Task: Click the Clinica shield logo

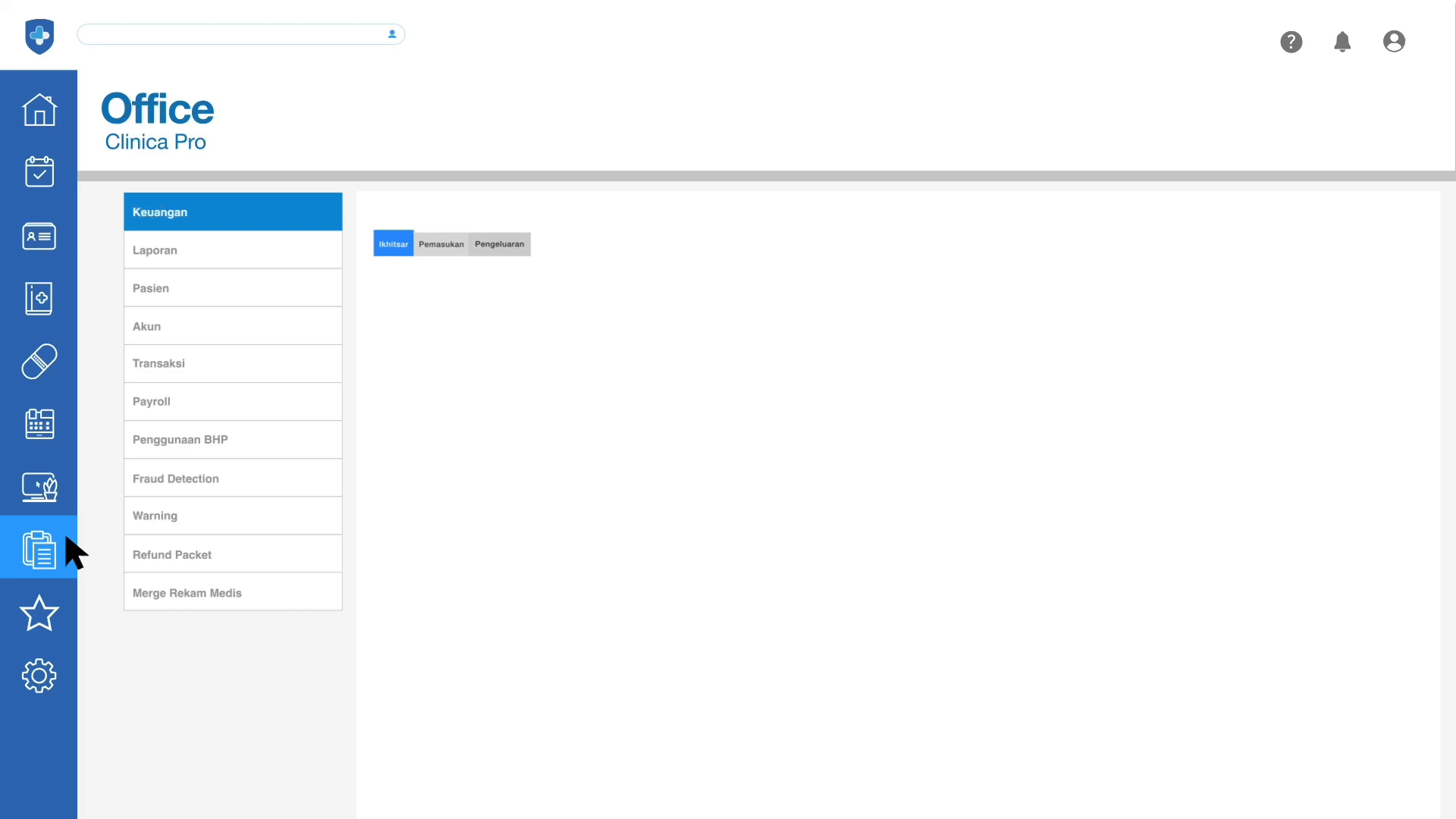Action: (x=39, y=36)
